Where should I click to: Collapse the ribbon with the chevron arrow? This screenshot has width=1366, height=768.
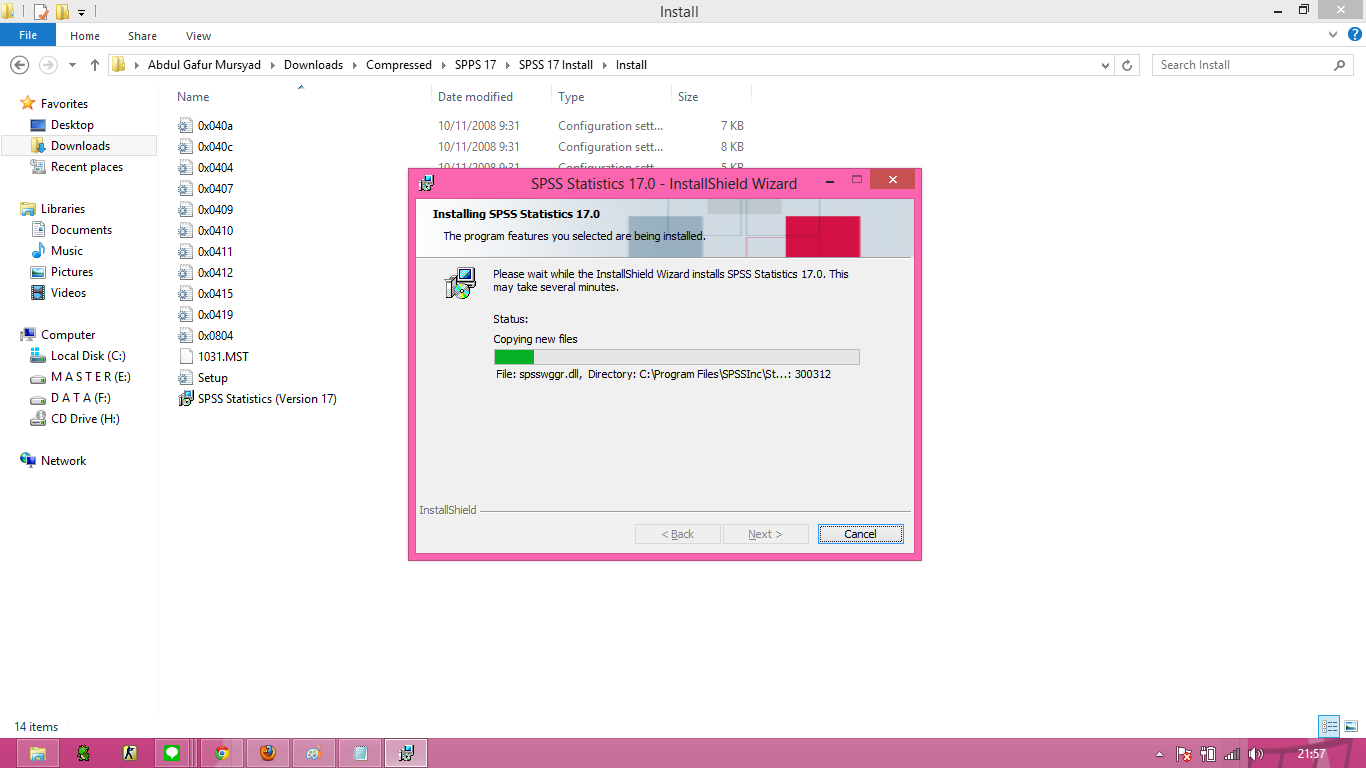pyautogui.click(x=1332, y=34)
